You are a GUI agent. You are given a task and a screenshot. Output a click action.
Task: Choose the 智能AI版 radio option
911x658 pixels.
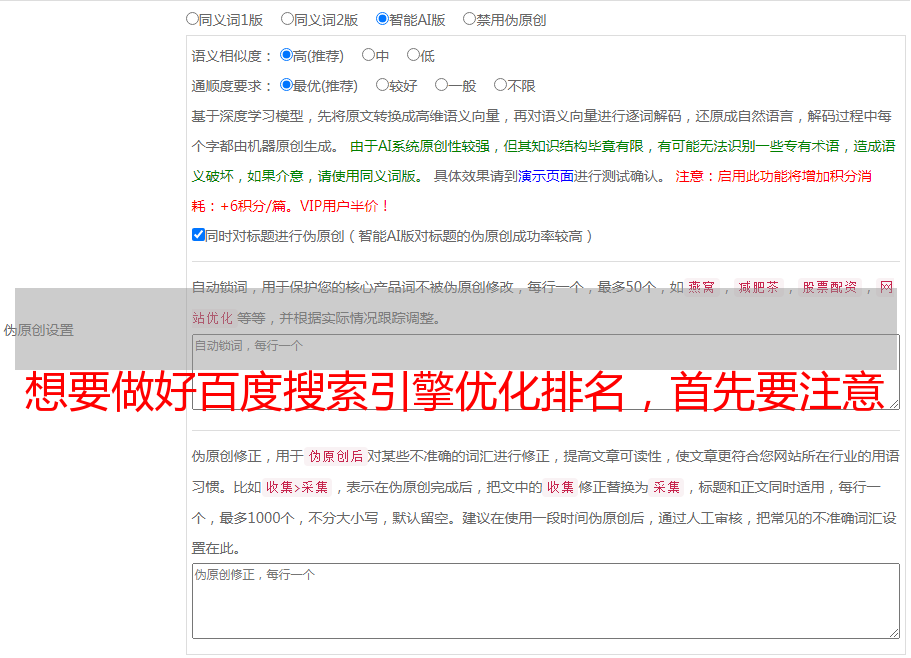coord(382,19)
